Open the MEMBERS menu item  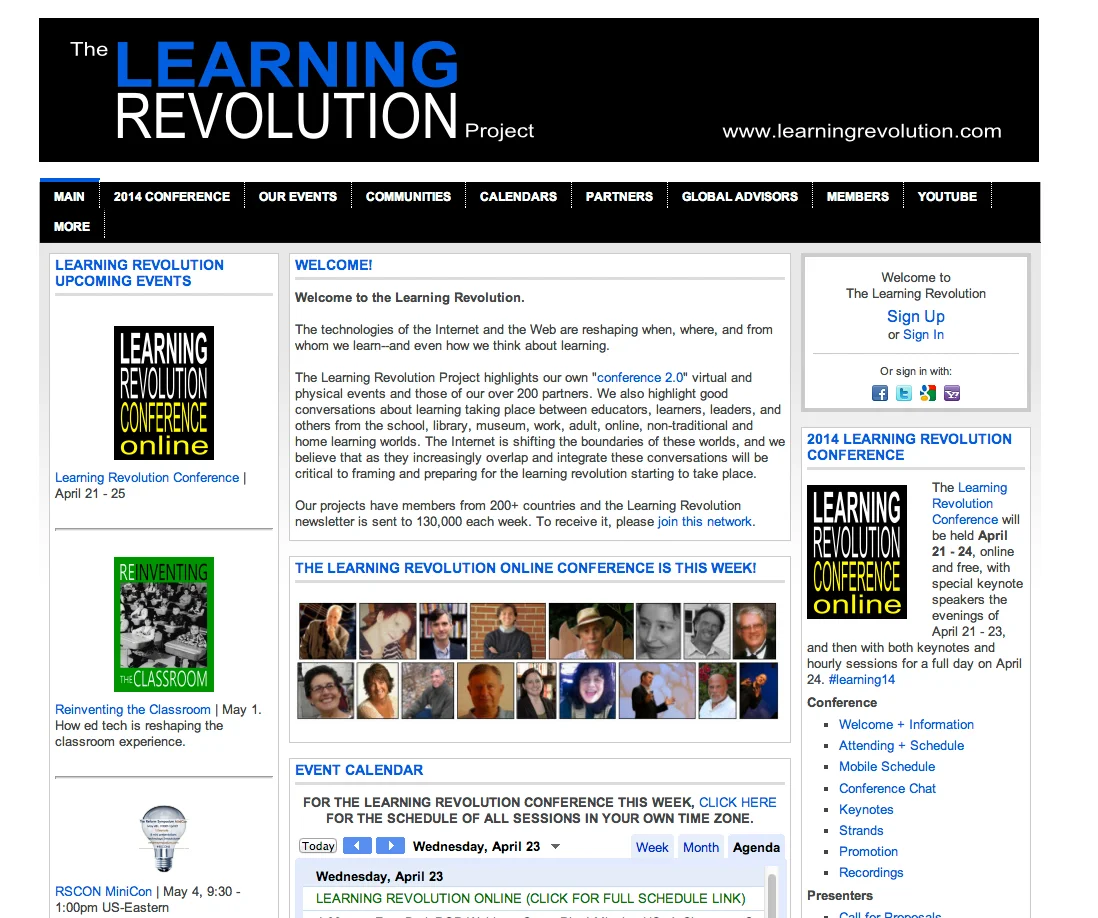click(x=857, y=197)
